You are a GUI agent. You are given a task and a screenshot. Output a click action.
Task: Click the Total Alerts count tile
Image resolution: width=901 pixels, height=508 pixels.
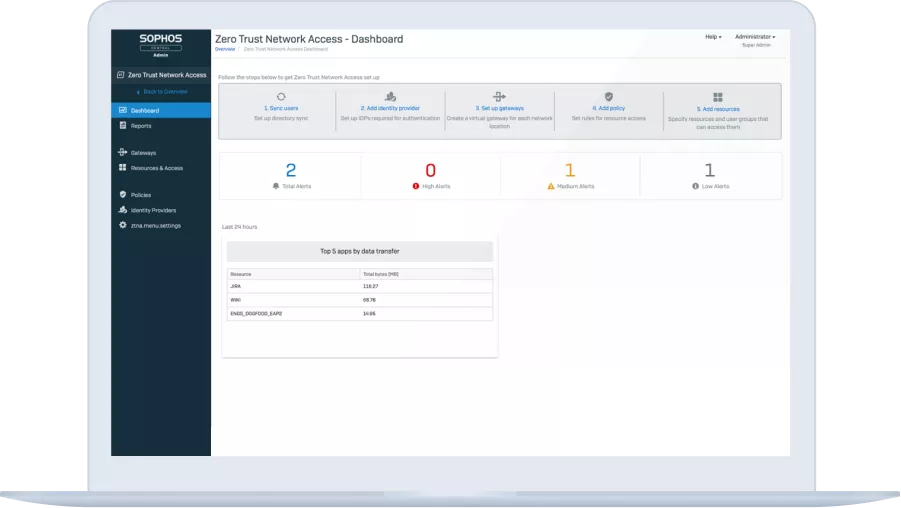pos(290,176)
